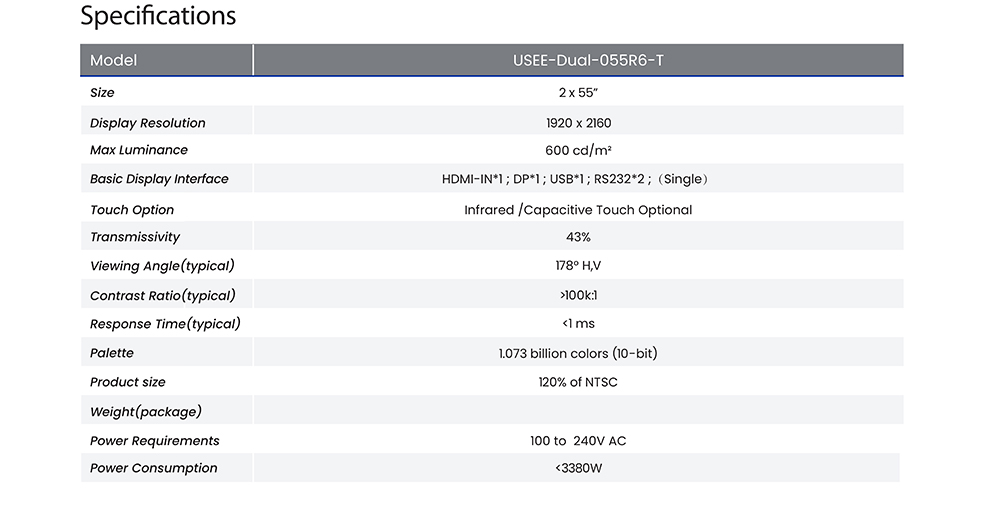Click the <3380W power consumption value
The image size is (984, 513).
pos(578,468)
